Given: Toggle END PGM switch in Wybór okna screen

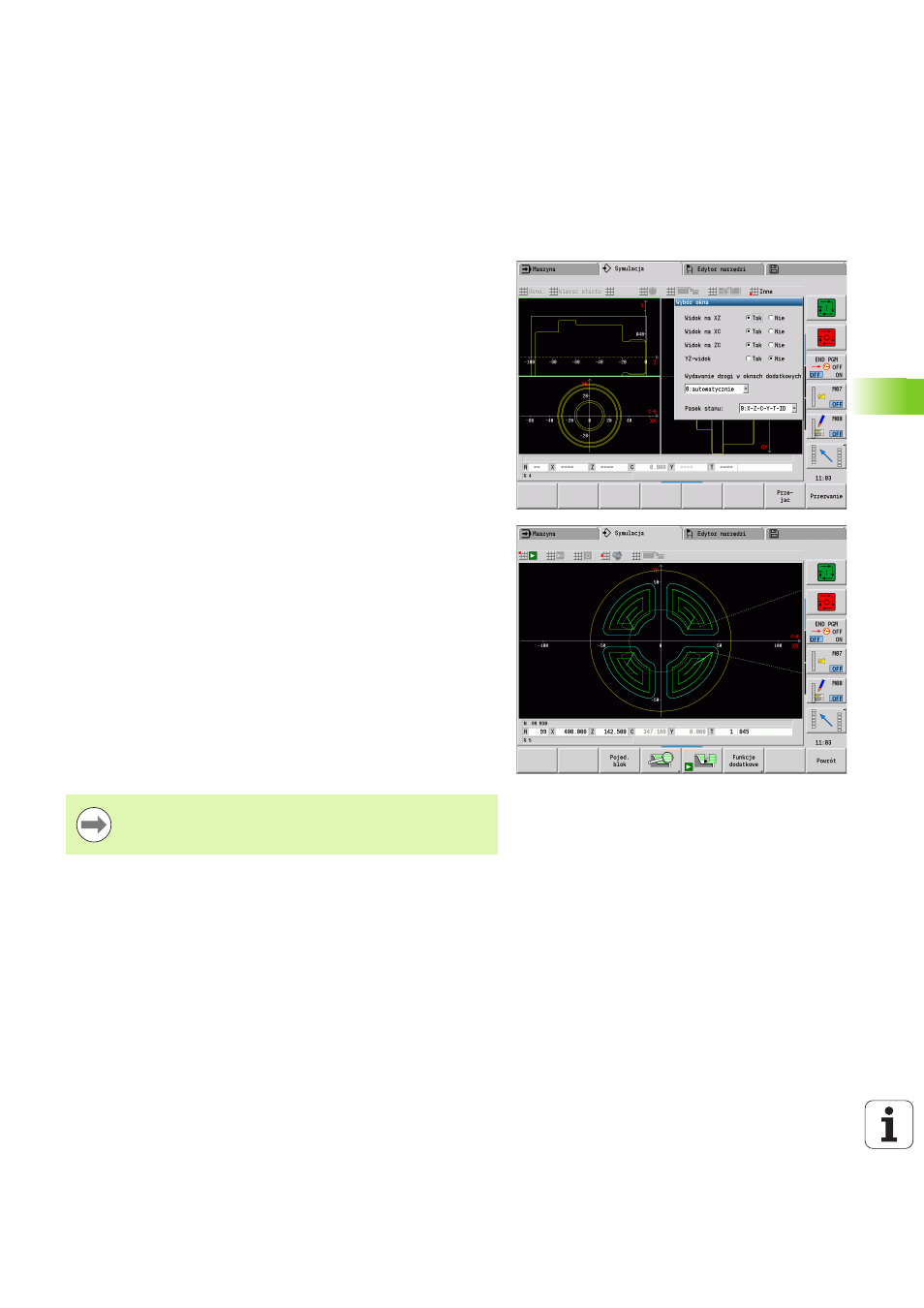Looking at the screenshot, I should tap(826, 367).
